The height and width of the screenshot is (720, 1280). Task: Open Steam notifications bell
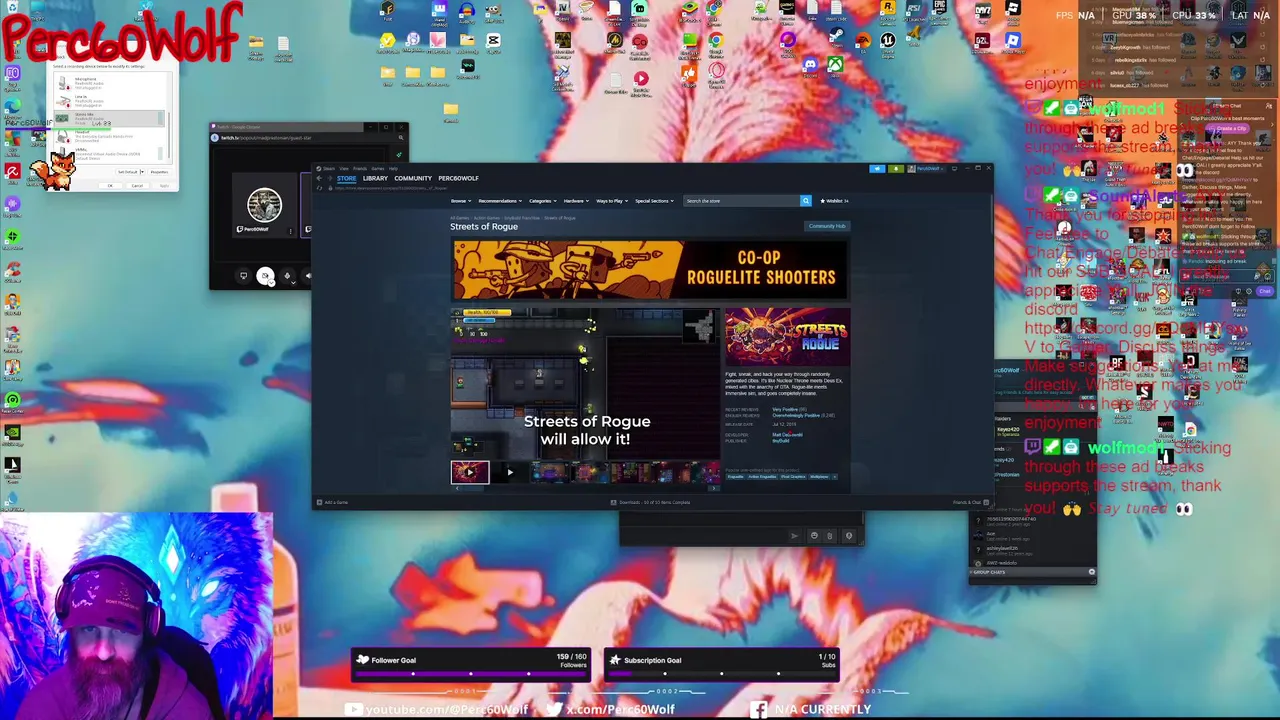click(x=895, y=169)
